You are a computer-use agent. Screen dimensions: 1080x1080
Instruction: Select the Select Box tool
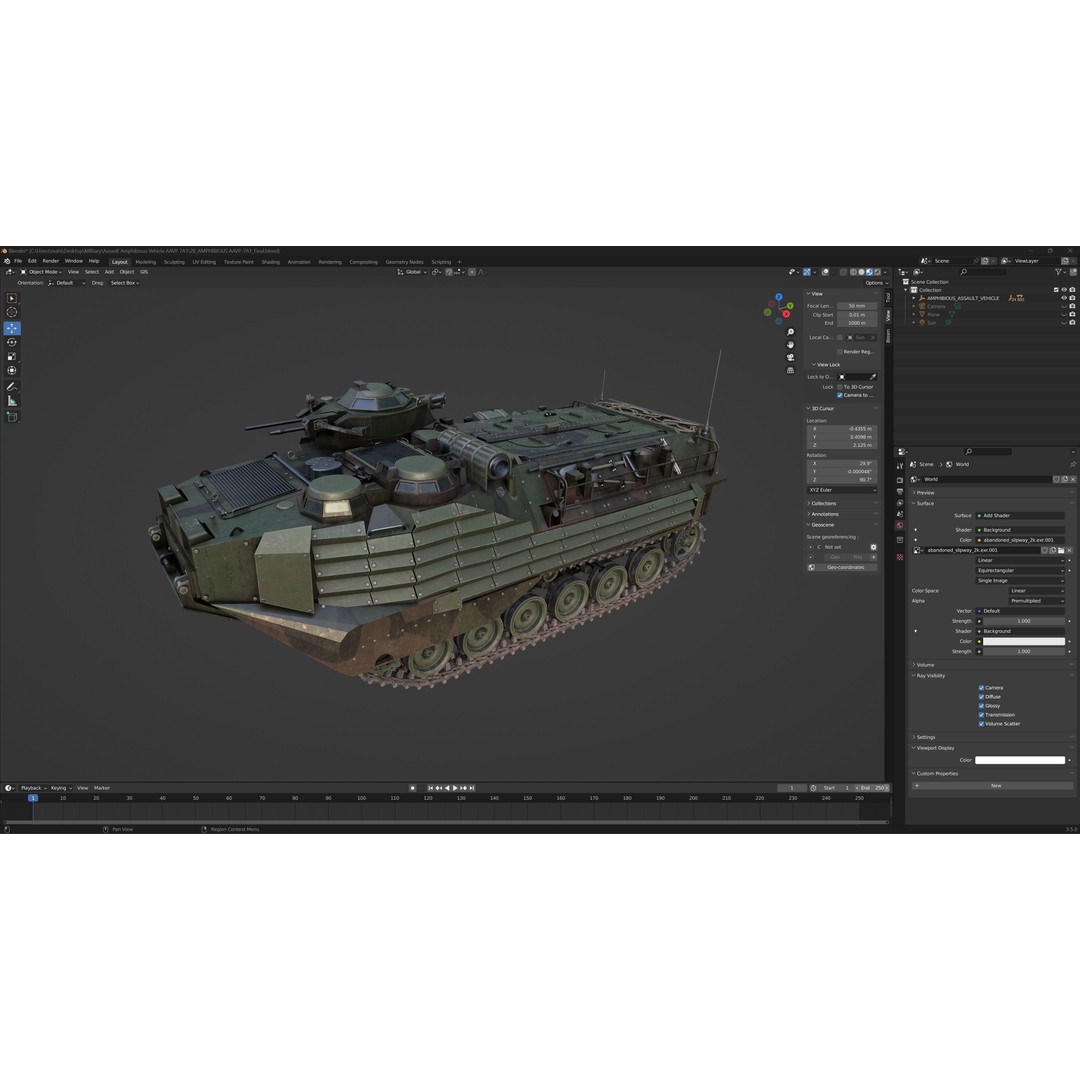(12, 298)
